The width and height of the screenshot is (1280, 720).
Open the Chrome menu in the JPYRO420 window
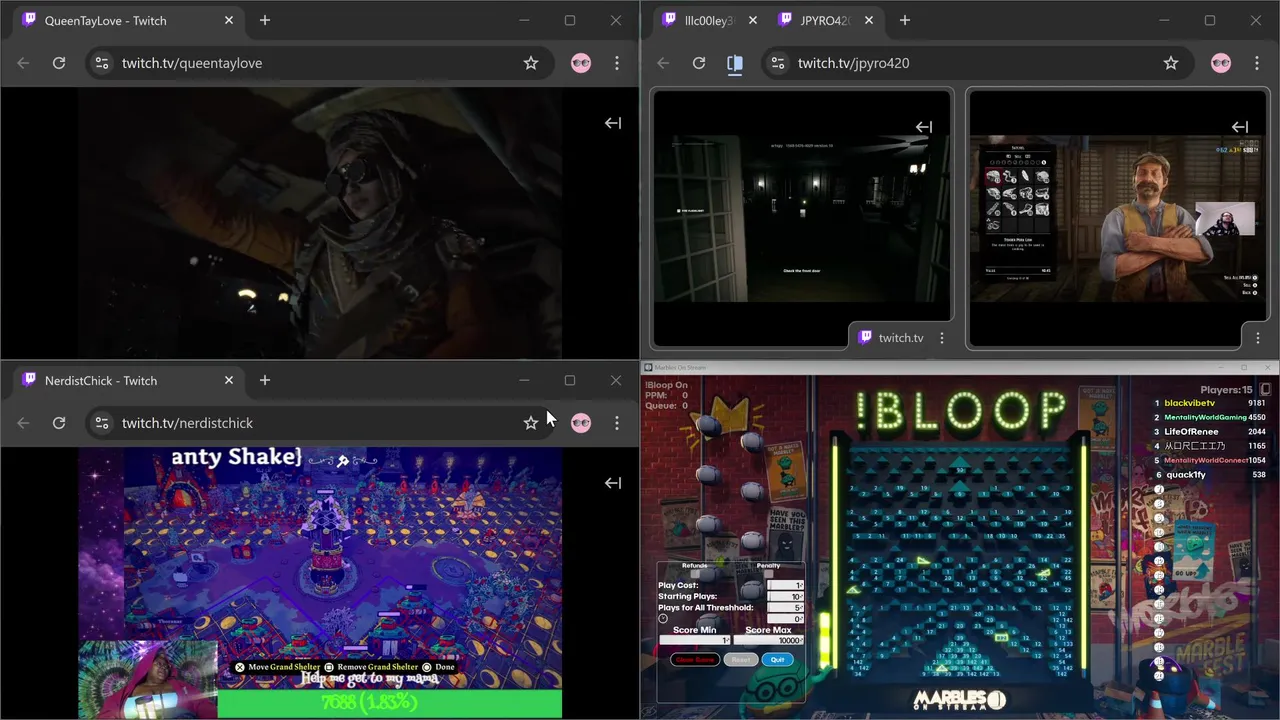[1257, 63]
